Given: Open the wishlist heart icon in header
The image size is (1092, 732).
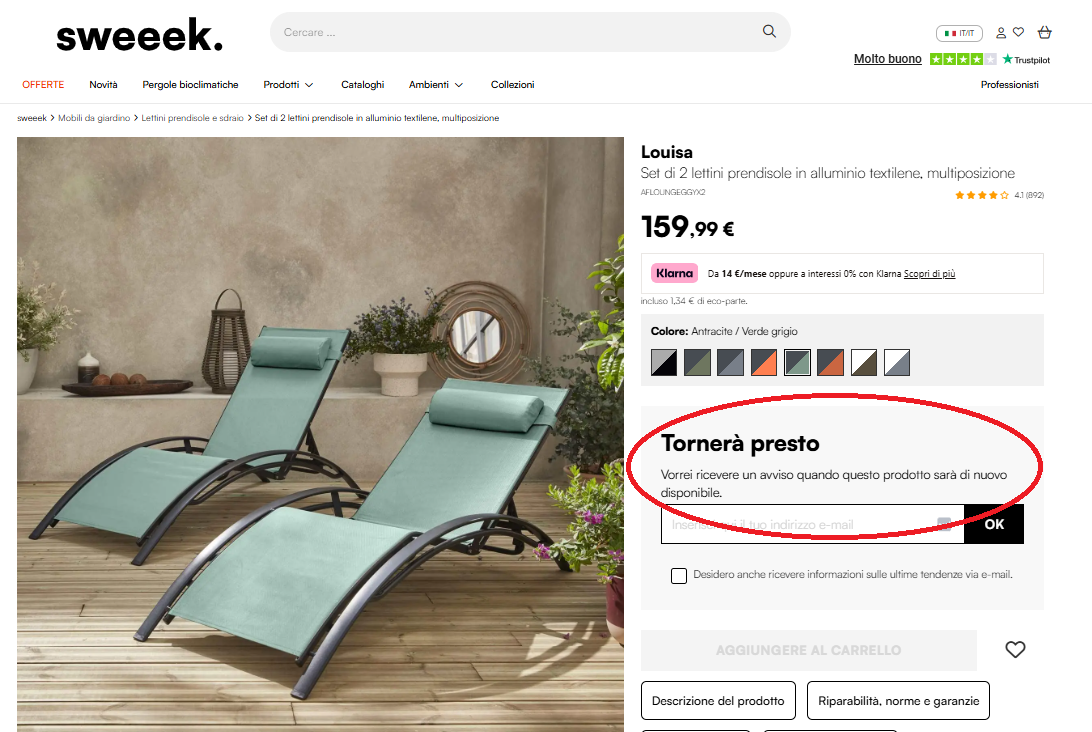Looking at the screenshot, I should coord(1018,32).
